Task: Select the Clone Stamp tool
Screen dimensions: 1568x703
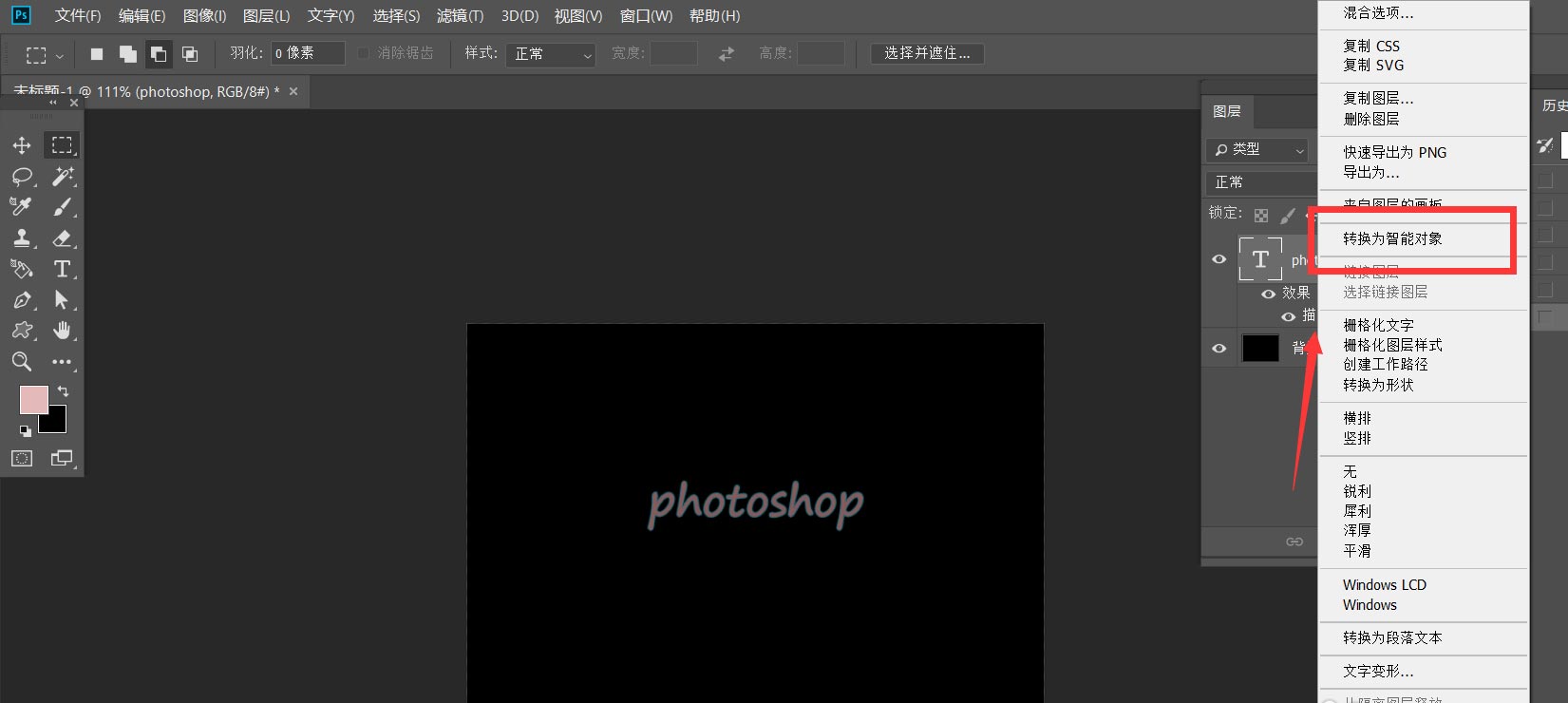Action: coord(22,238)
